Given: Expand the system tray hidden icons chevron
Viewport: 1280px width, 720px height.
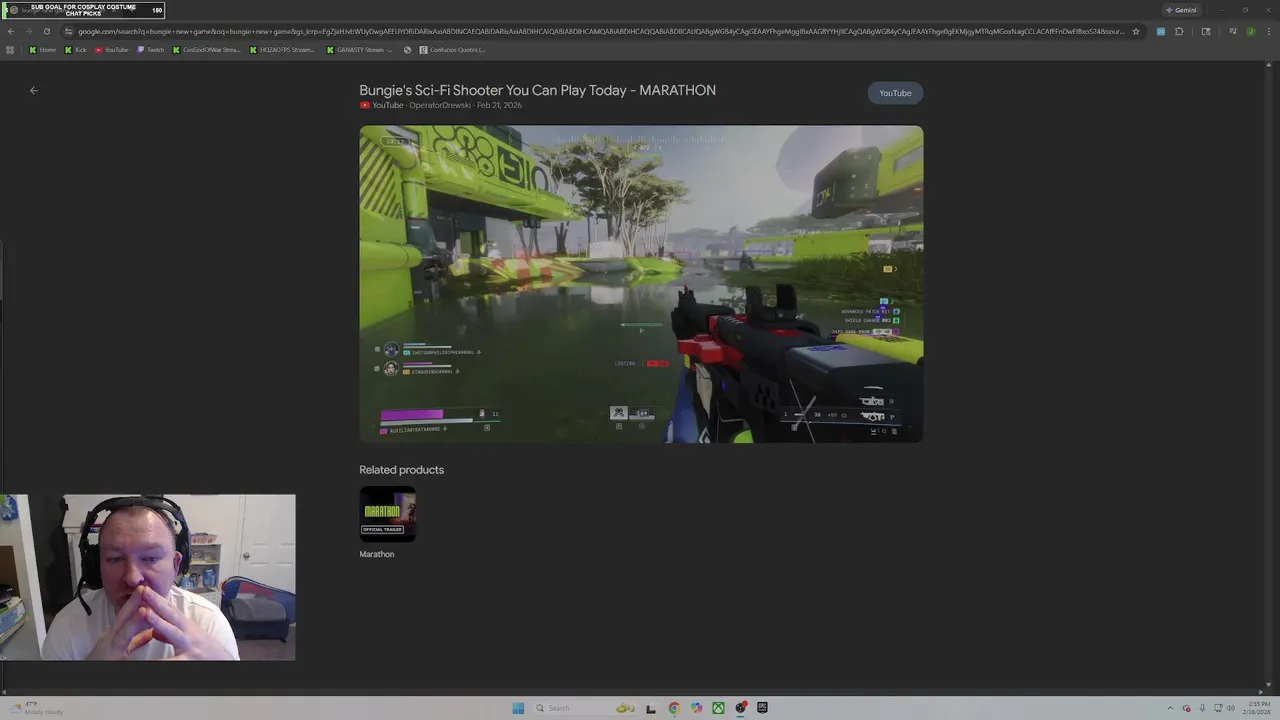Looking at the screenshot, I should (1170, 708).
